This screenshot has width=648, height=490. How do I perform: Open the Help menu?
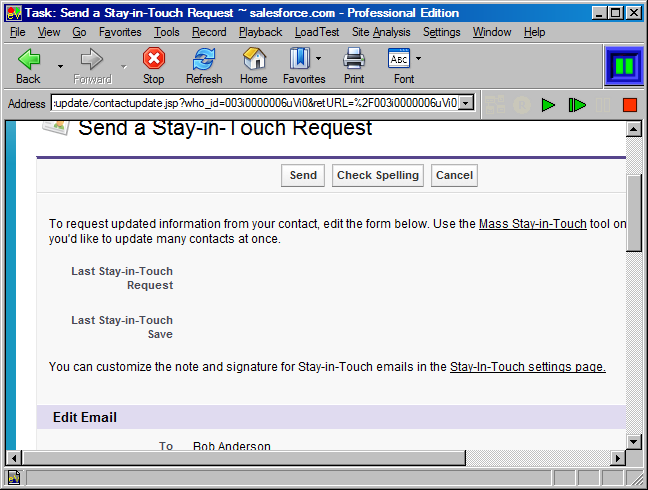[x=534, y=32]
